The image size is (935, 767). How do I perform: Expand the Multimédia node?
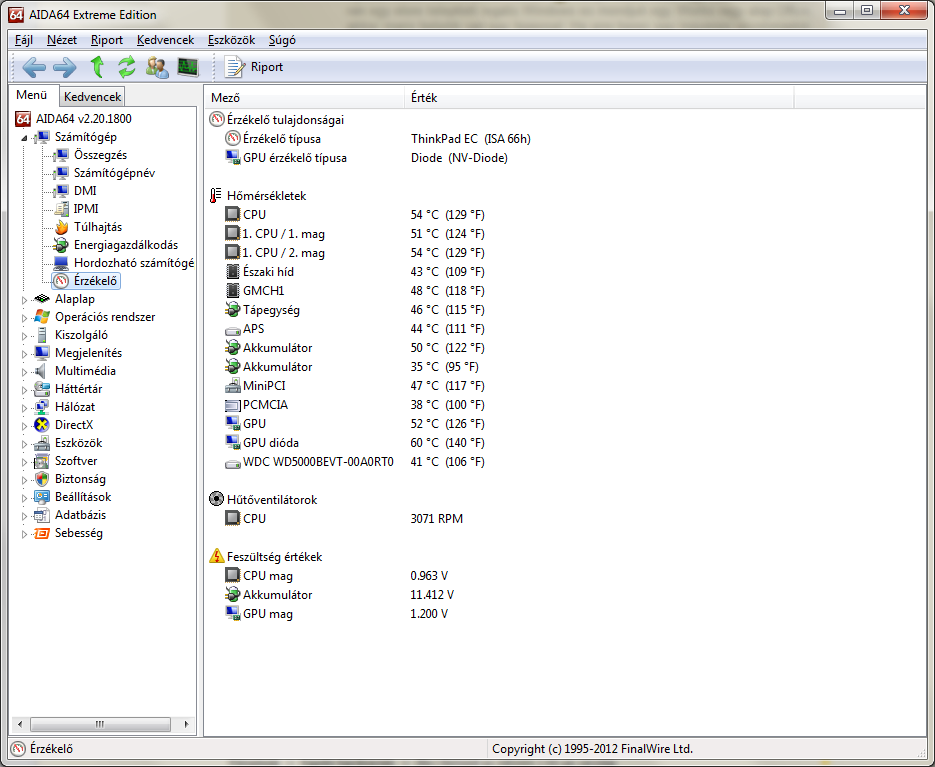pos(24,372)
